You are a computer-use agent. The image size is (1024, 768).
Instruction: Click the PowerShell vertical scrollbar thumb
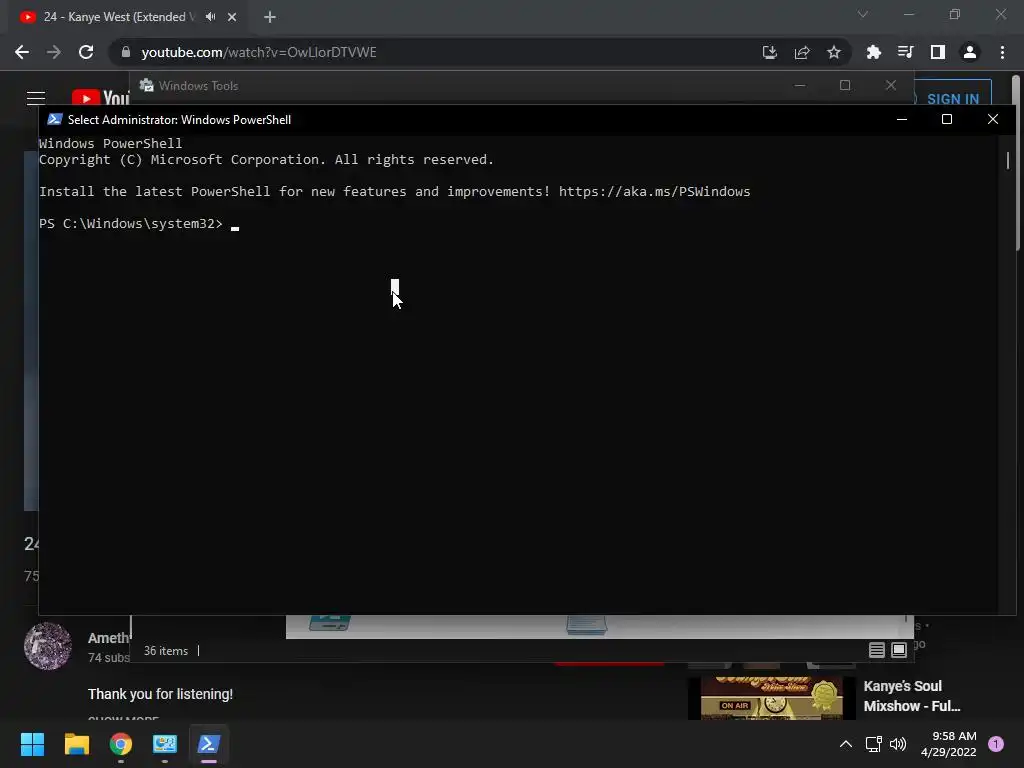click(x=1008, y=160)
